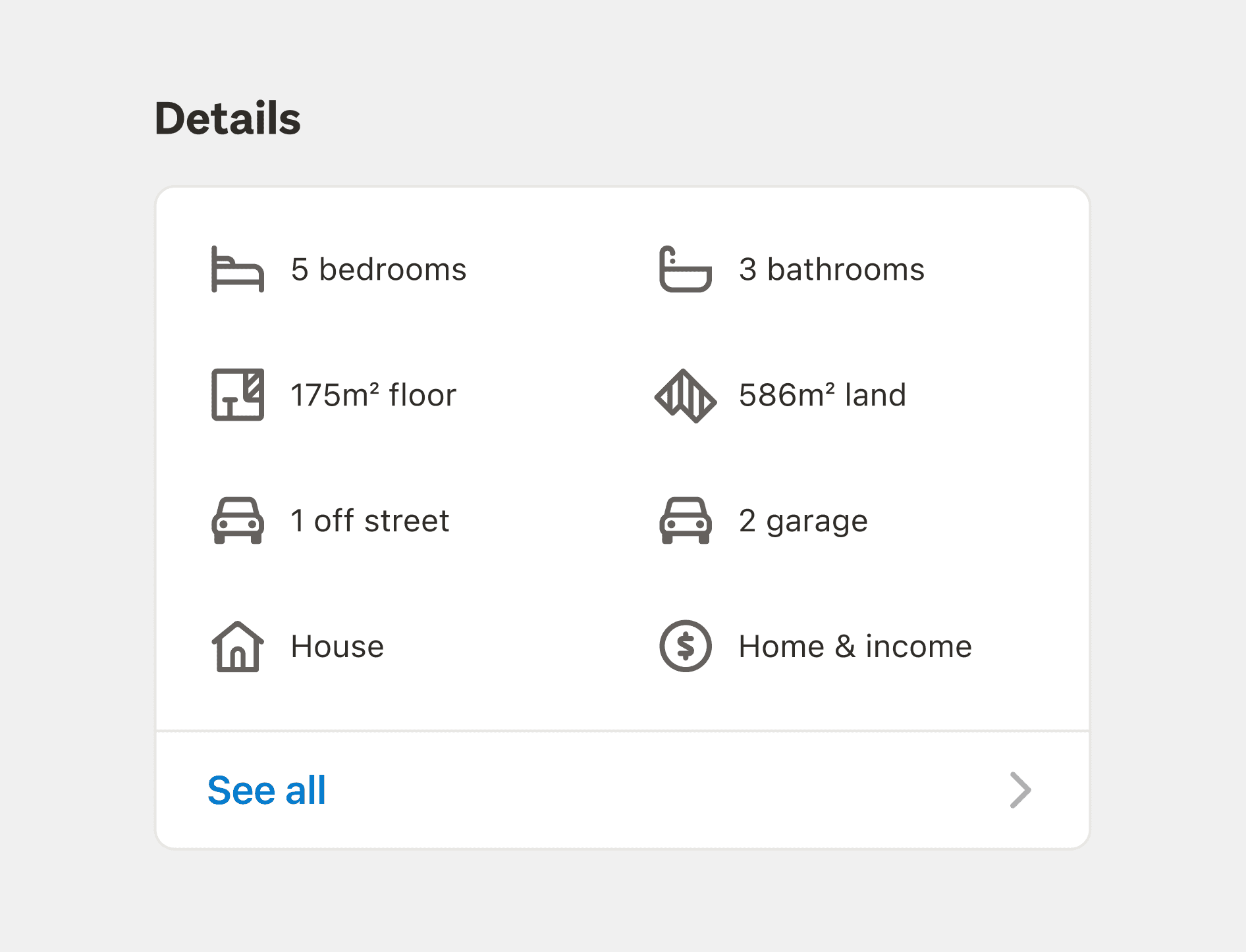Select the 5 bedrooms text
Screen dimensions: 1246x952
379,269
